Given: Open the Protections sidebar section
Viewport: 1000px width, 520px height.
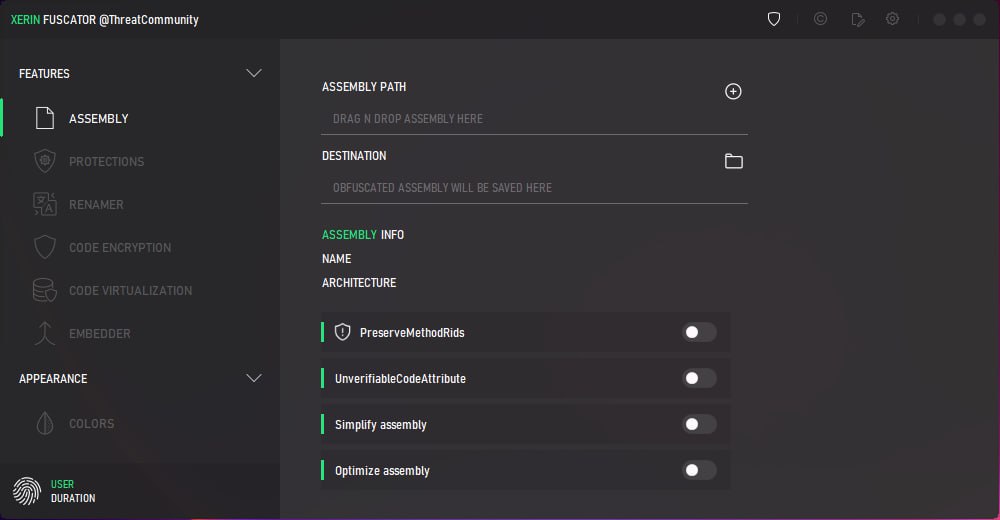Looking at the screenshot, I should tap(106, 161).
